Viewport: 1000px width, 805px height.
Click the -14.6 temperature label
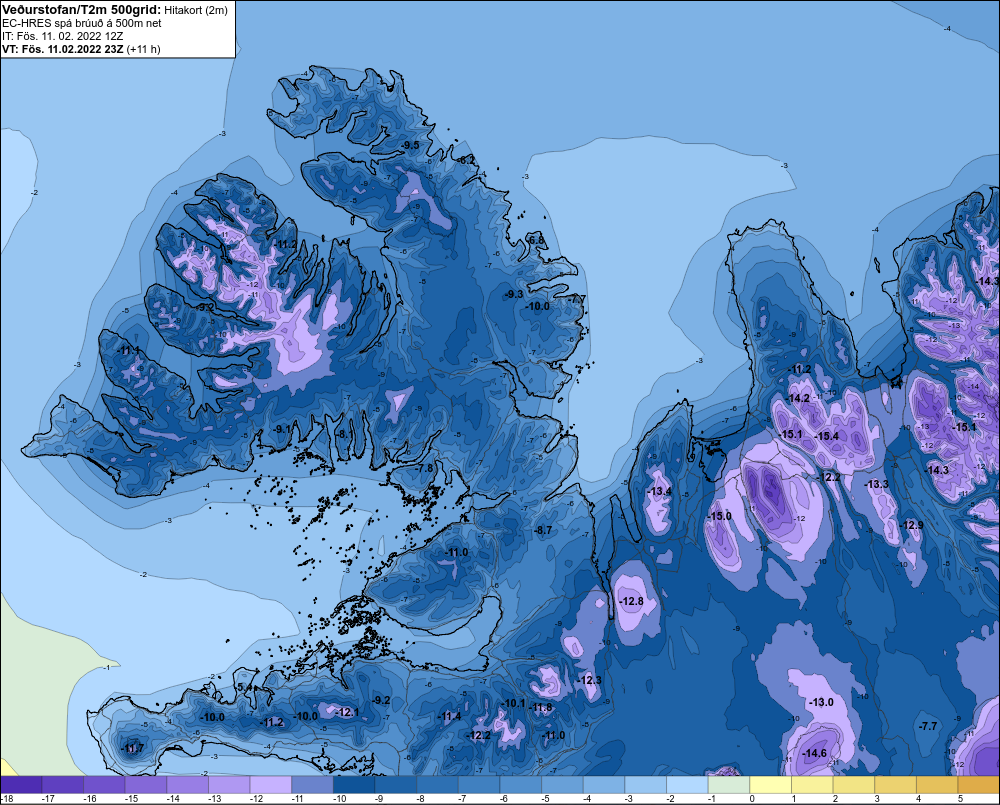(814, 753)
